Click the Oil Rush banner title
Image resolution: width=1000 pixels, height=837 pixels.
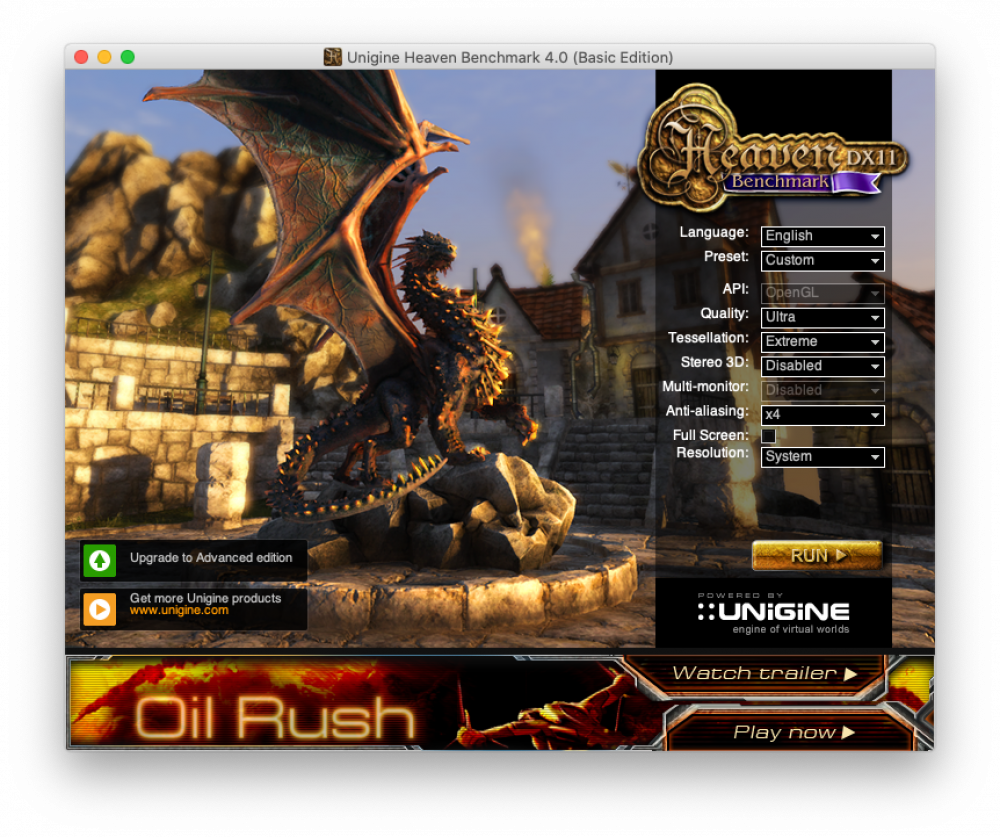pos(276,717)
